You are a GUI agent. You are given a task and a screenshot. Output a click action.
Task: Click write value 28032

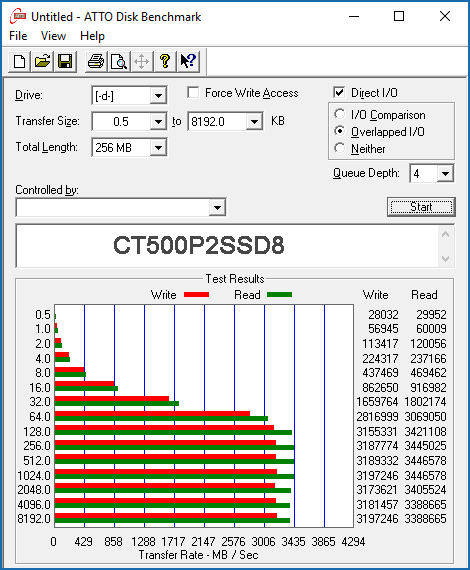(383, 315)
